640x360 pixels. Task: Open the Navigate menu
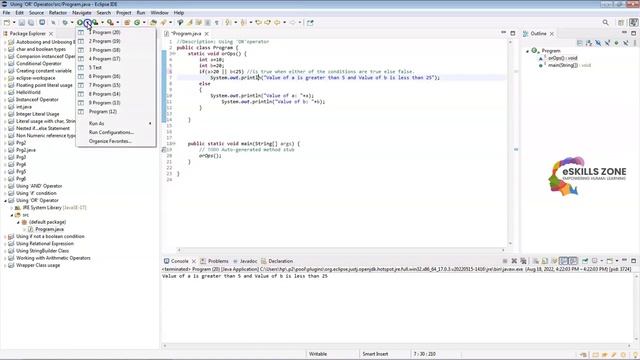[82, 13]
